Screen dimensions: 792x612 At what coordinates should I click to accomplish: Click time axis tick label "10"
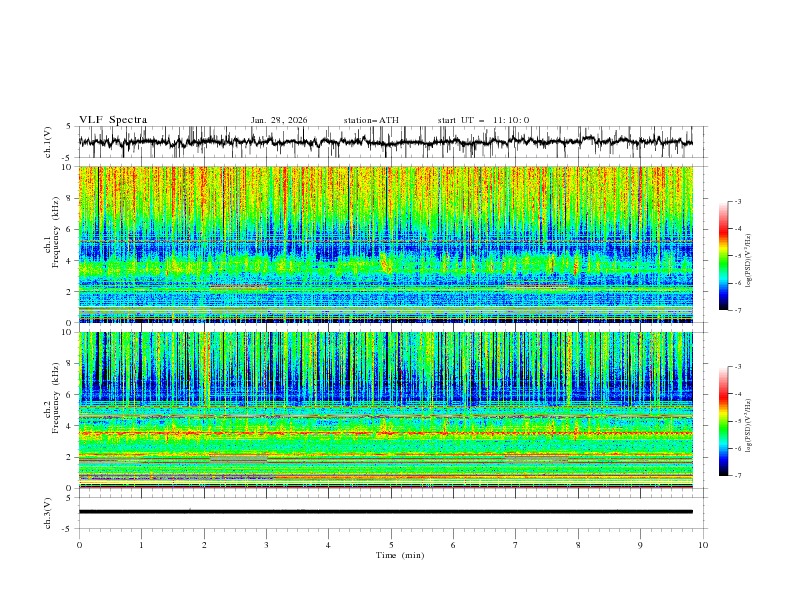tap(703, 545)
